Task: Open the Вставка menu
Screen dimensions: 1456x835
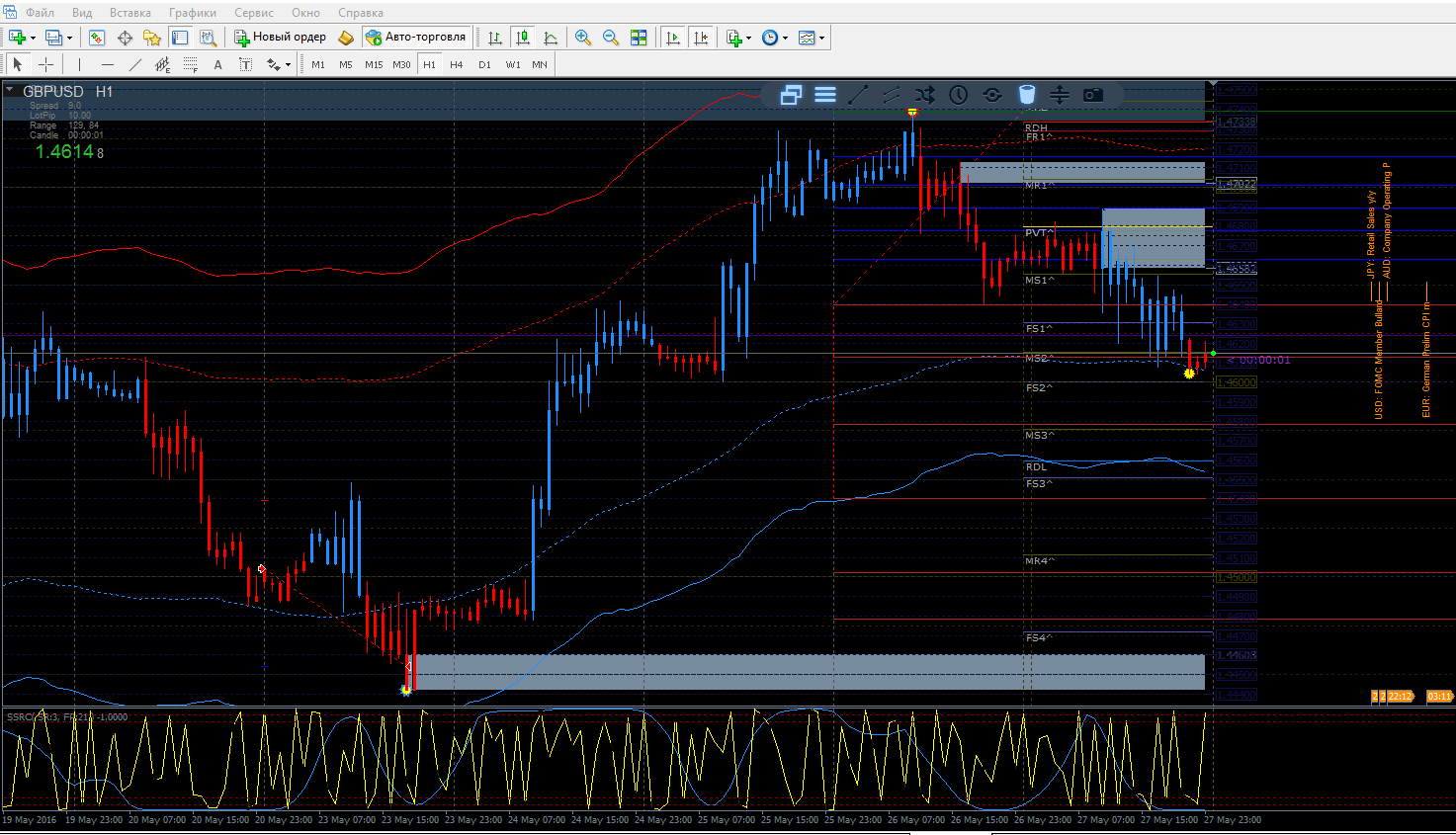Action: pyautogui.click(x=130, y=13)
